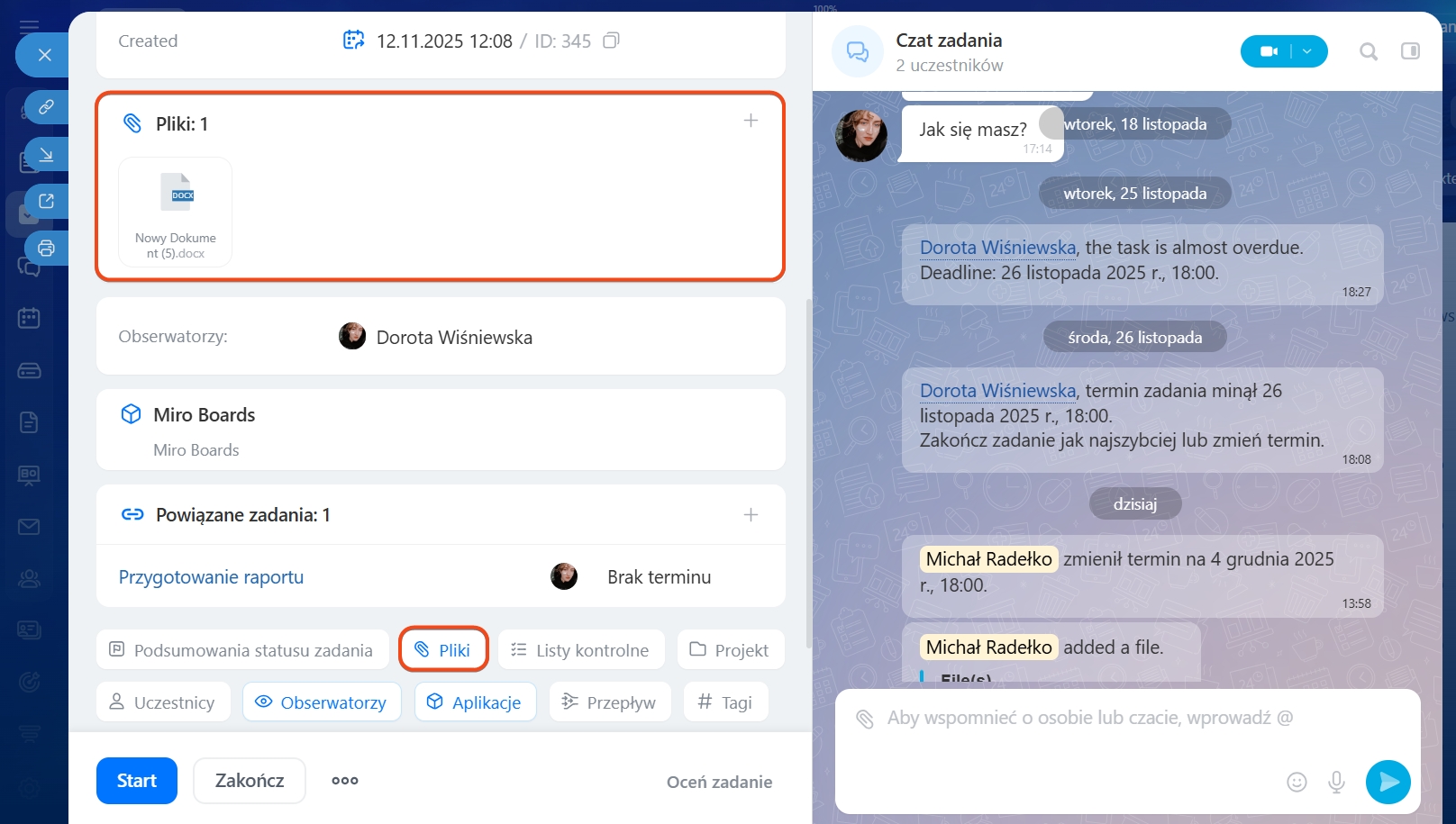Copy task link using the link icon
Screen dimensions: 1456x824
46,107
